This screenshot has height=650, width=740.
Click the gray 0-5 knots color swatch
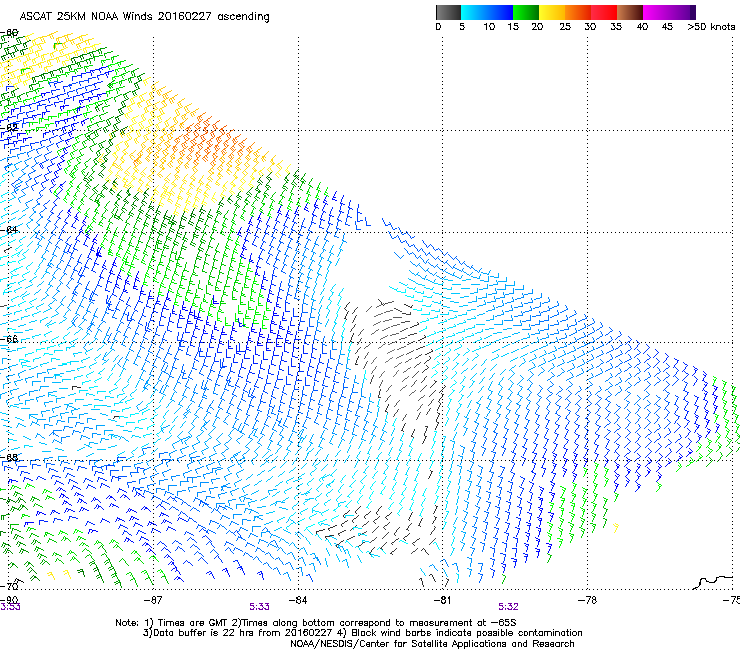pyautogui.click(x=448, y=12)
